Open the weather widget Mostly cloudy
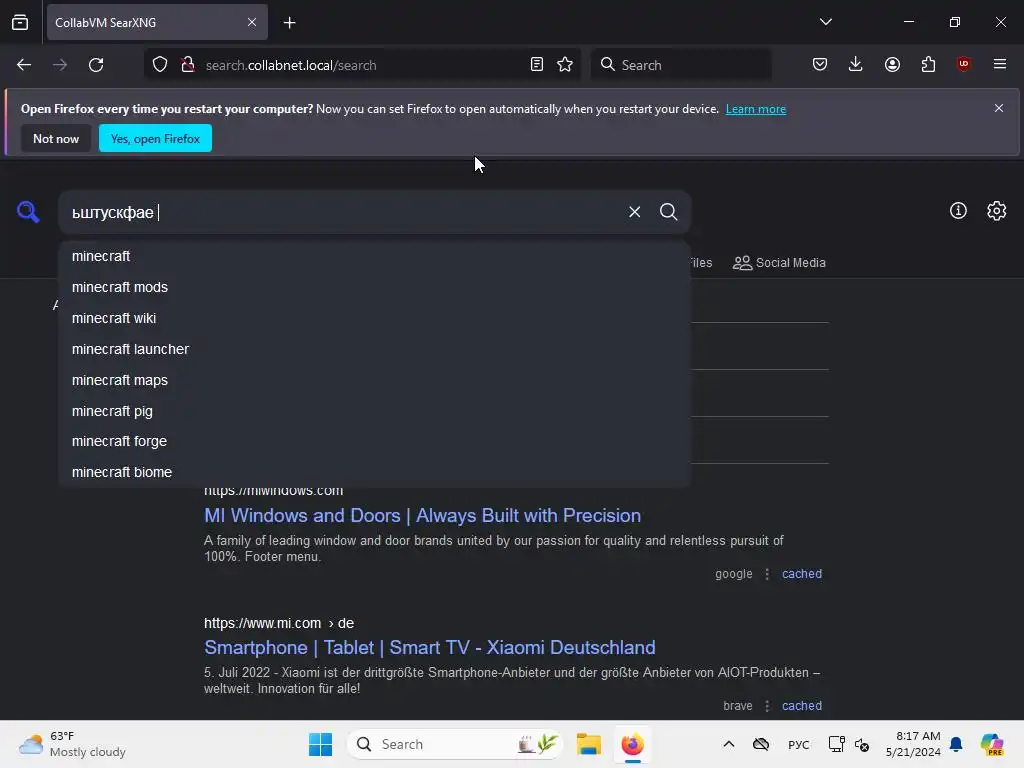The width and height of the screenshot is (1024, 768). click(x=72, y=744)
